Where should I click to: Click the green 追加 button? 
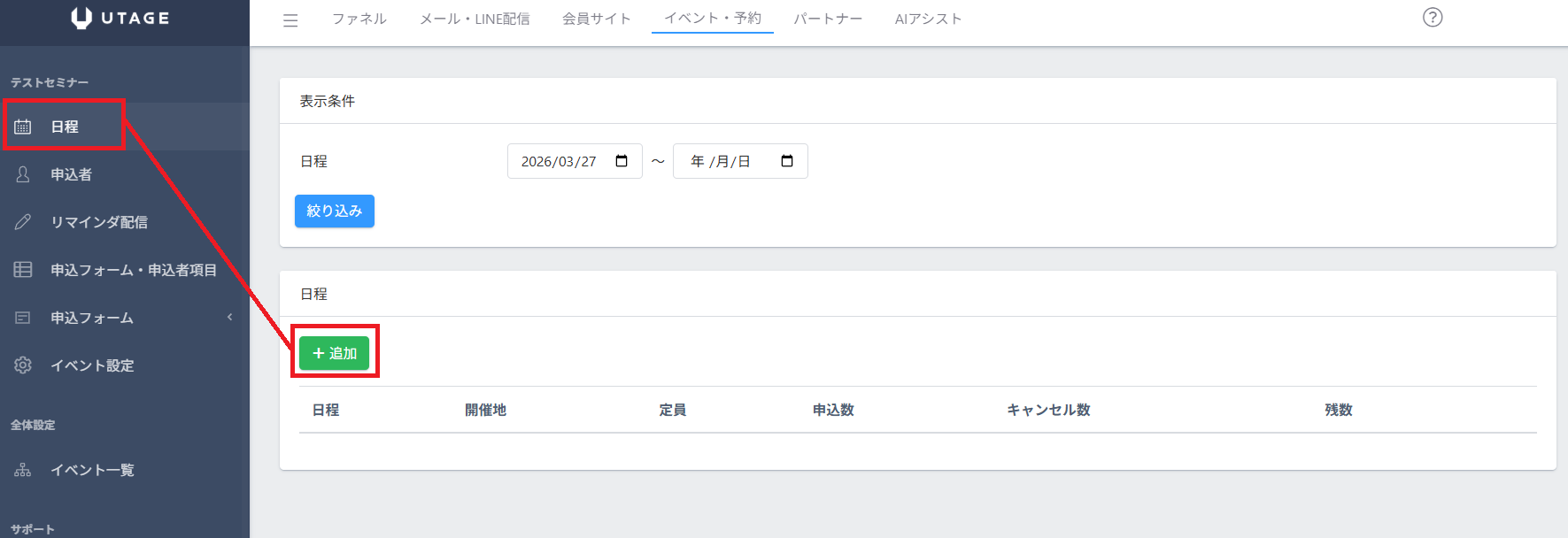(335, 353)
